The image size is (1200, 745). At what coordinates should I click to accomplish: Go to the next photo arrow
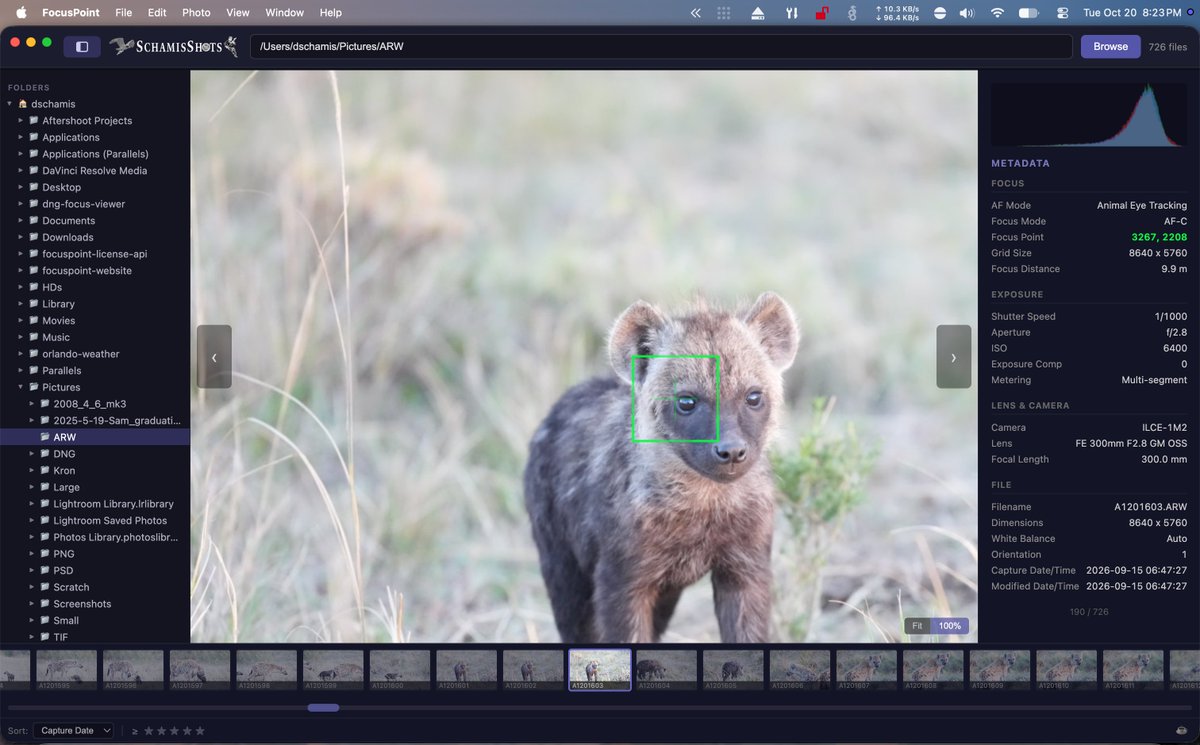pyautogui.click(x=953, y=357)
